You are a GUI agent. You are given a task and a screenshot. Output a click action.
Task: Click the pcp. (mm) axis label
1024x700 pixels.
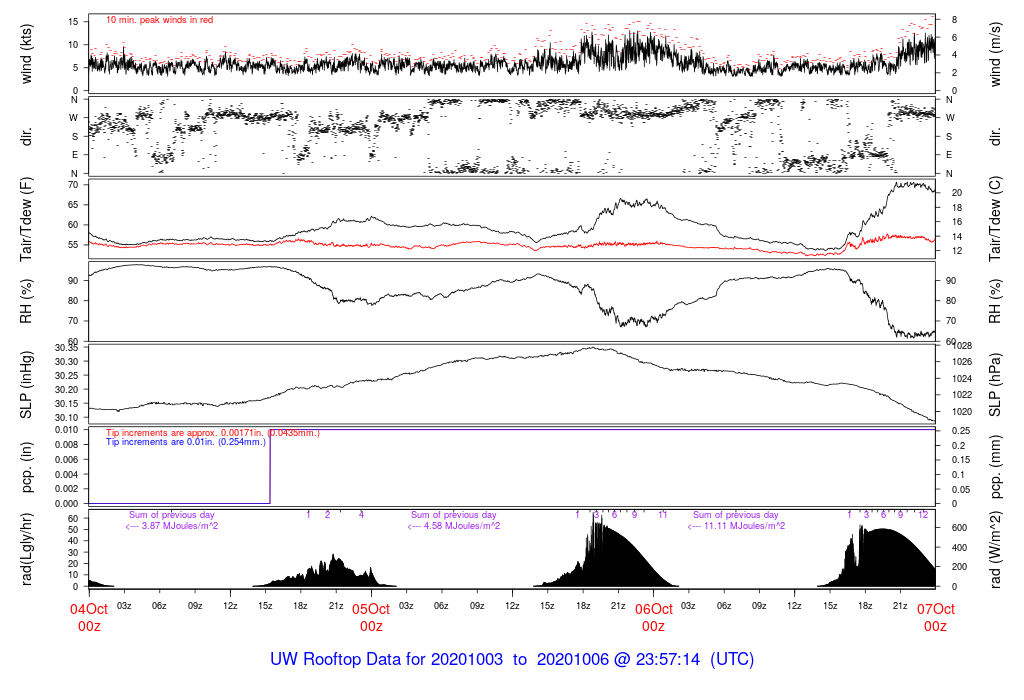(x=996, y=466)
